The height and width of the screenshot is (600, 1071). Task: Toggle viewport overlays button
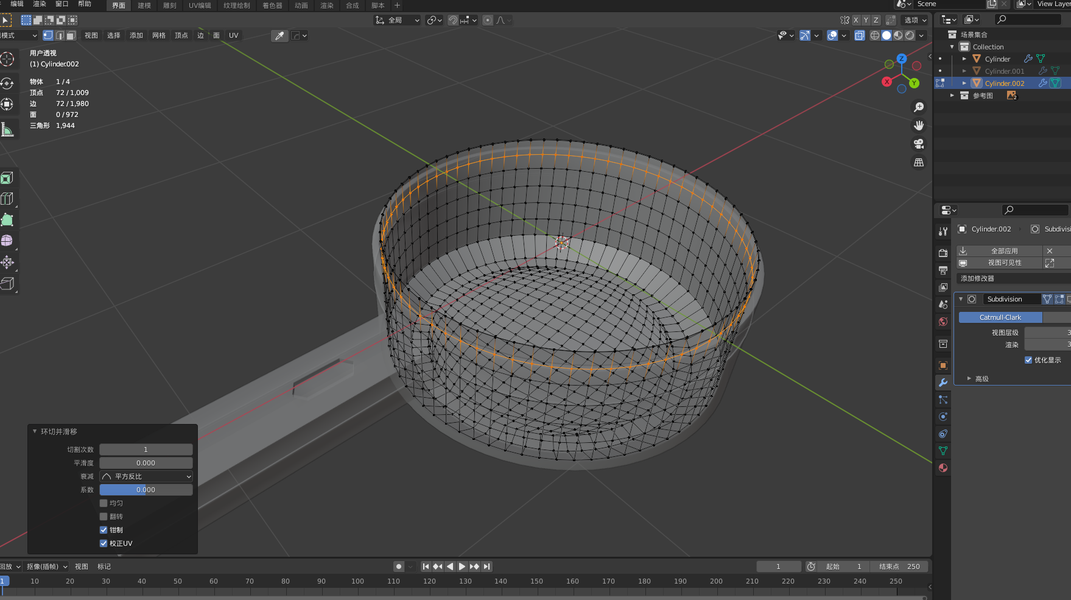pos(832,36)
